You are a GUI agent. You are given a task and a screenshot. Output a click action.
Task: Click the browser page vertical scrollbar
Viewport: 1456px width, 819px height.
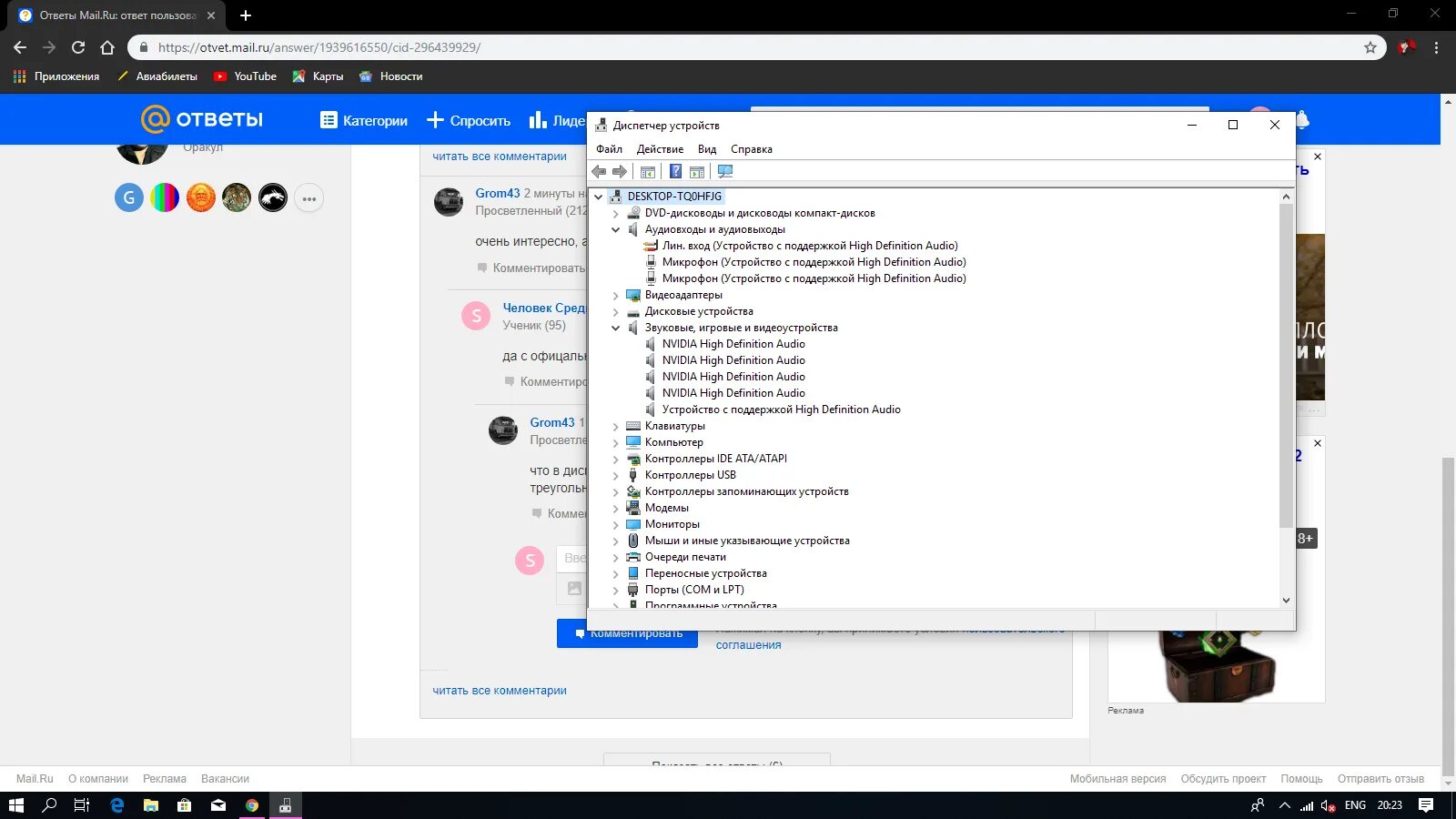point(1448,619)
